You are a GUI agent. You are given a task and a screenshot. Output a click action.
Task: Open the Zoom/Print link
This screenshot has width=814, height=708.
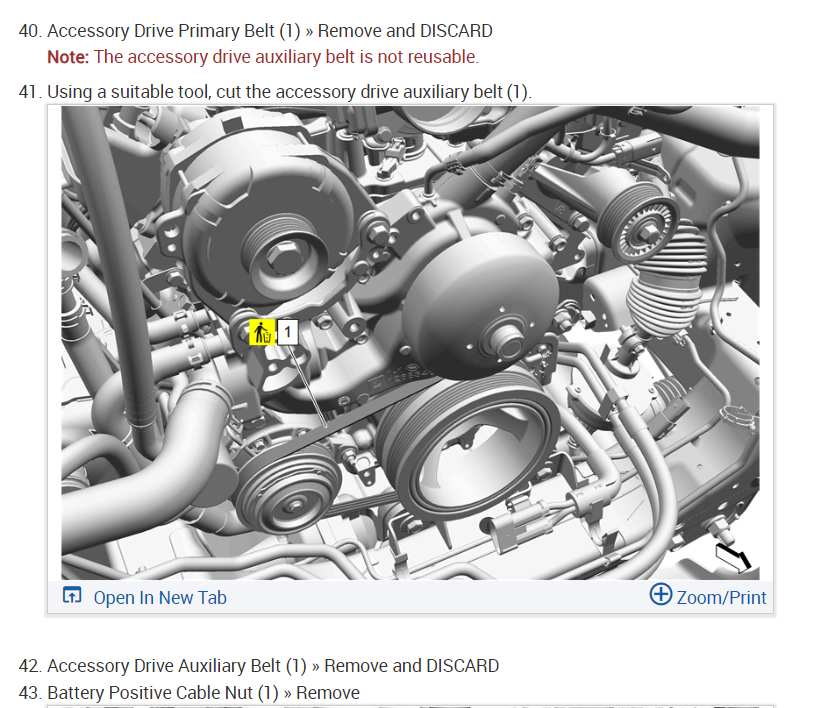721,597
